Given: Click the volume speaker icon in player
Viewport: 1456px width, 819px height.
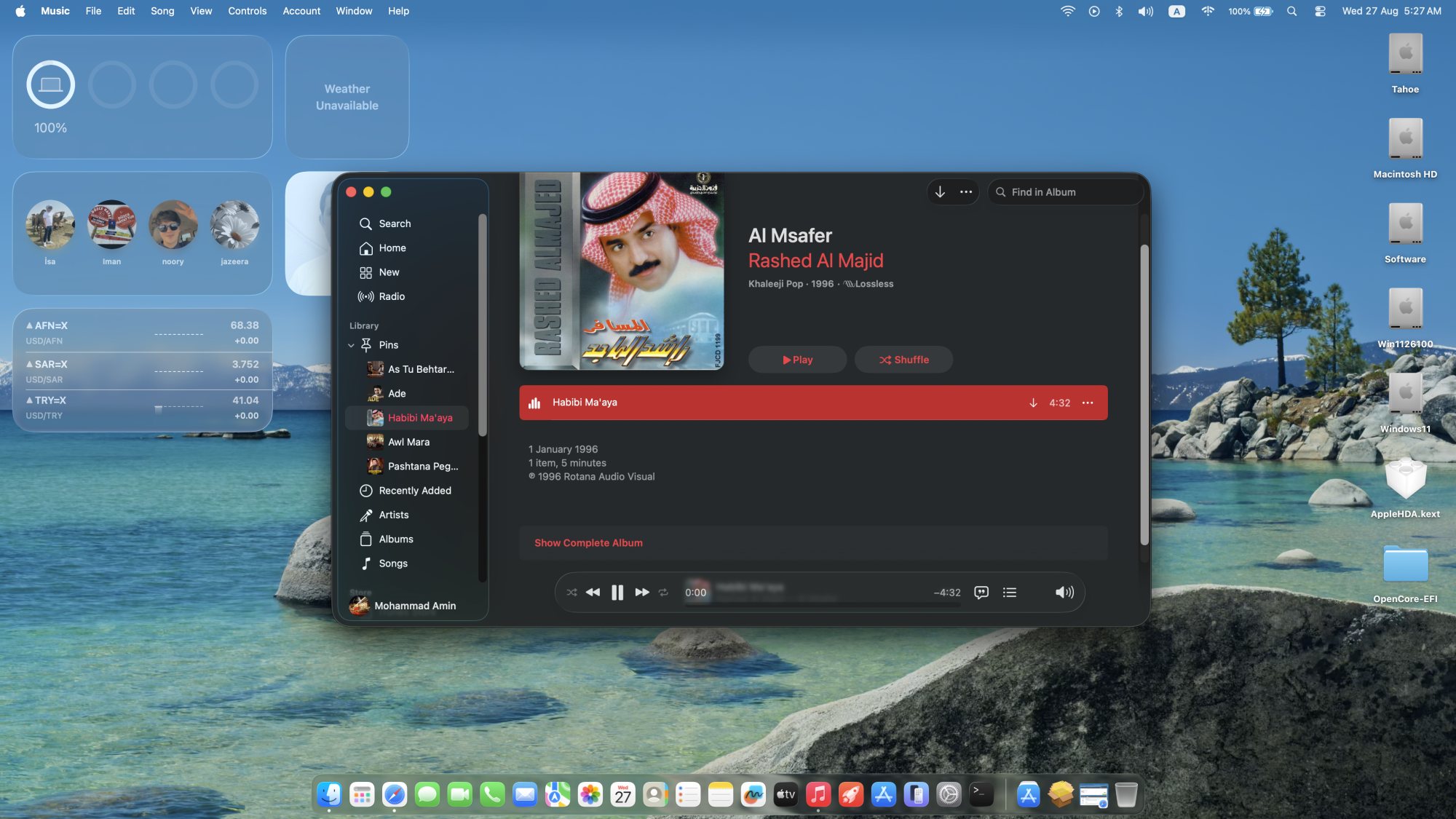Looking at the screenshot, I should pos(1064,593).
